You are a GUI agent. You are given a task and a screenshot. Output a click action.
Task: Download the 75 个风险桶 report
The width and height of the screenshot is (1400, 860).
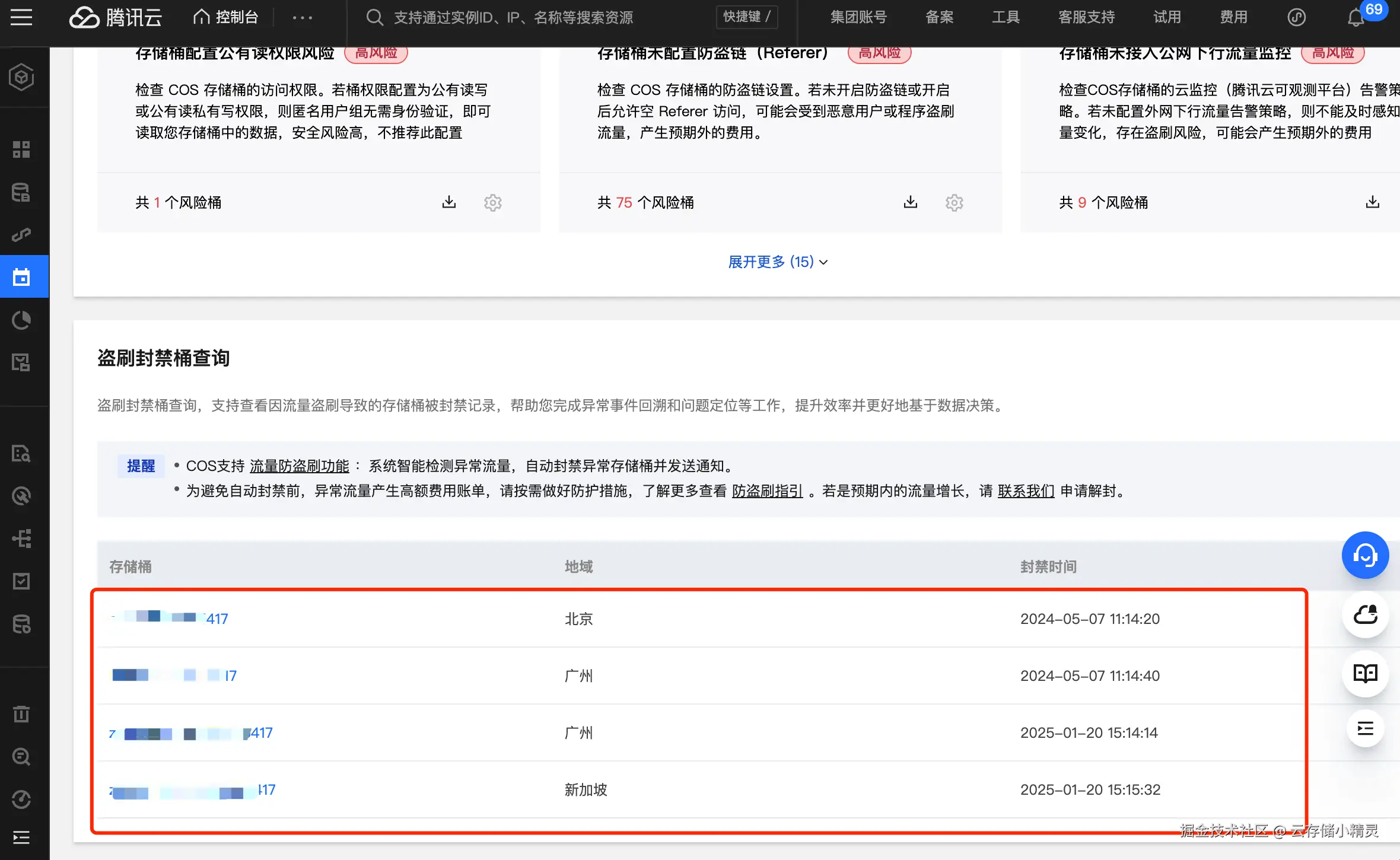[x=911, y=202]
